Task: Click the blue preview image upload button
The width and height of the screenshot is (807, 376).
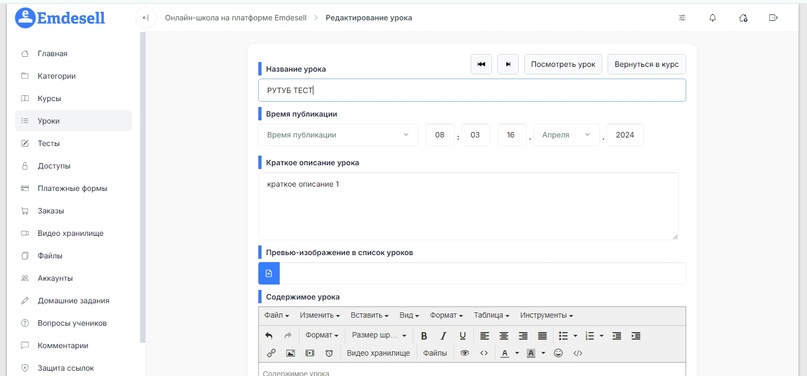Action: pyautogui.click(x=269, y=274)
